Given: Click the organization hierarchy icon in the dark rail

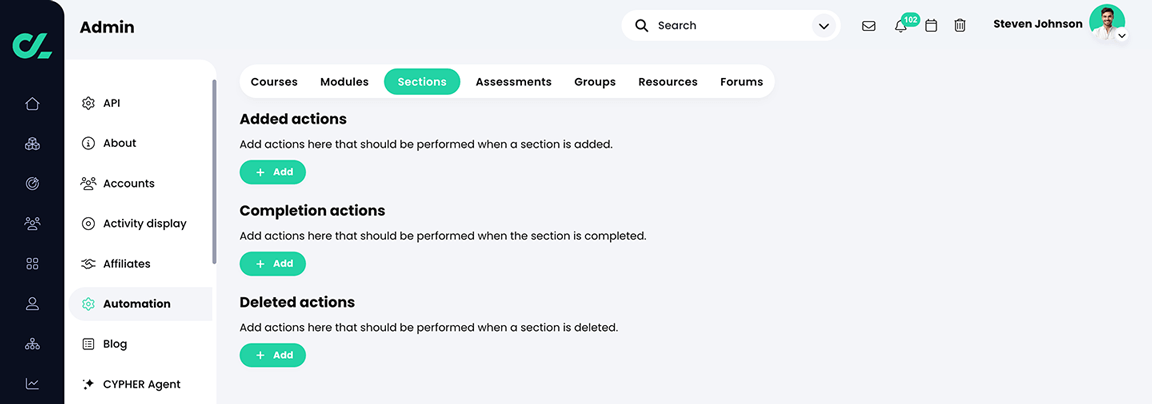Looking at the screenshot, I should (x=32, y=344).
